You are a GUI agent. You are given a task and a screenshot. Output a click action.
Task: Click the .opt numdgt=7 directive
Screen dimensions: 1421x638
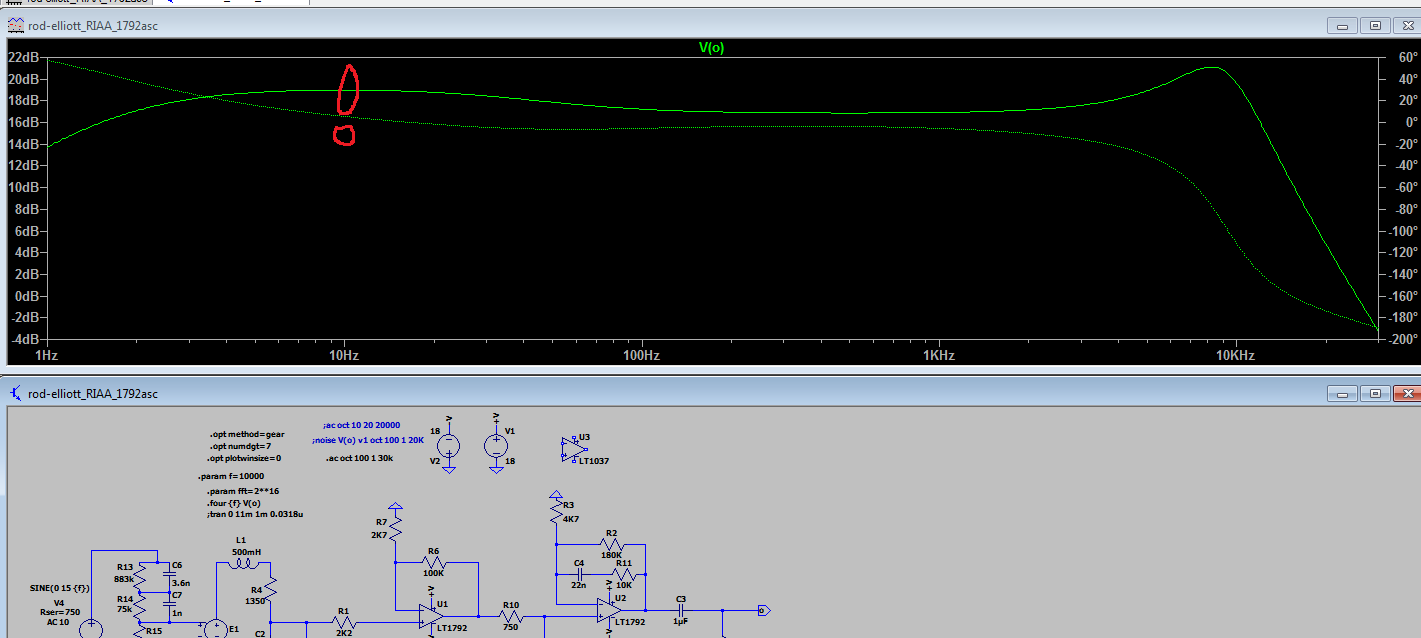(x=240, y=446)
